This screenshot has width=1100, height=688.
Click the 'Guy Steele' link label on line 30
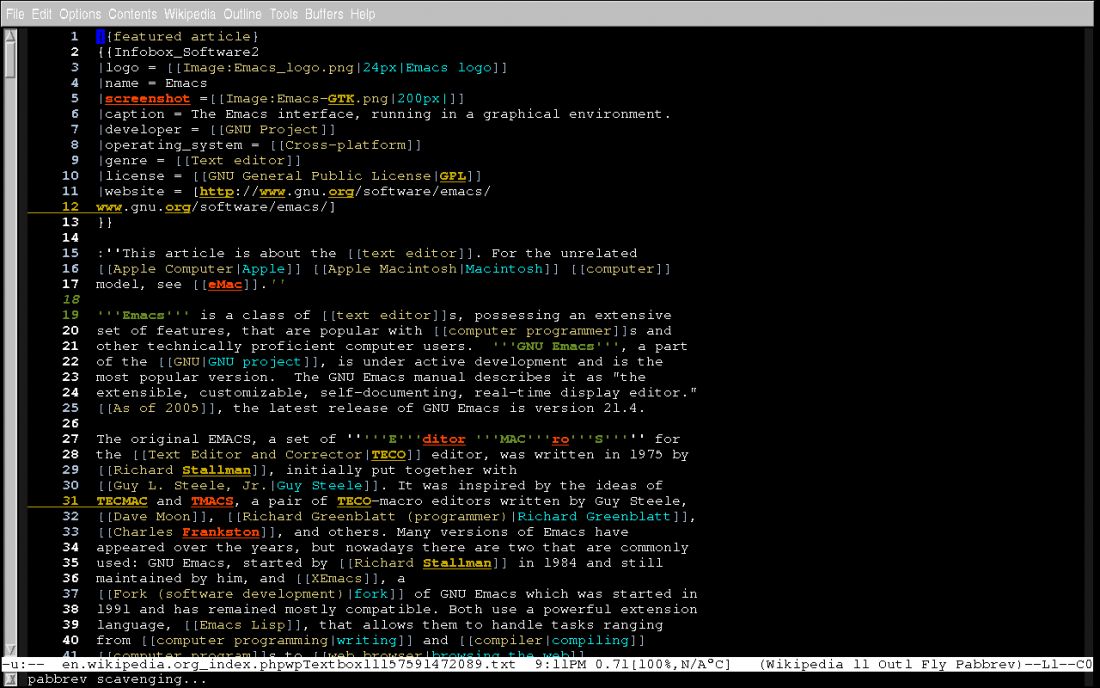[319, 485]
